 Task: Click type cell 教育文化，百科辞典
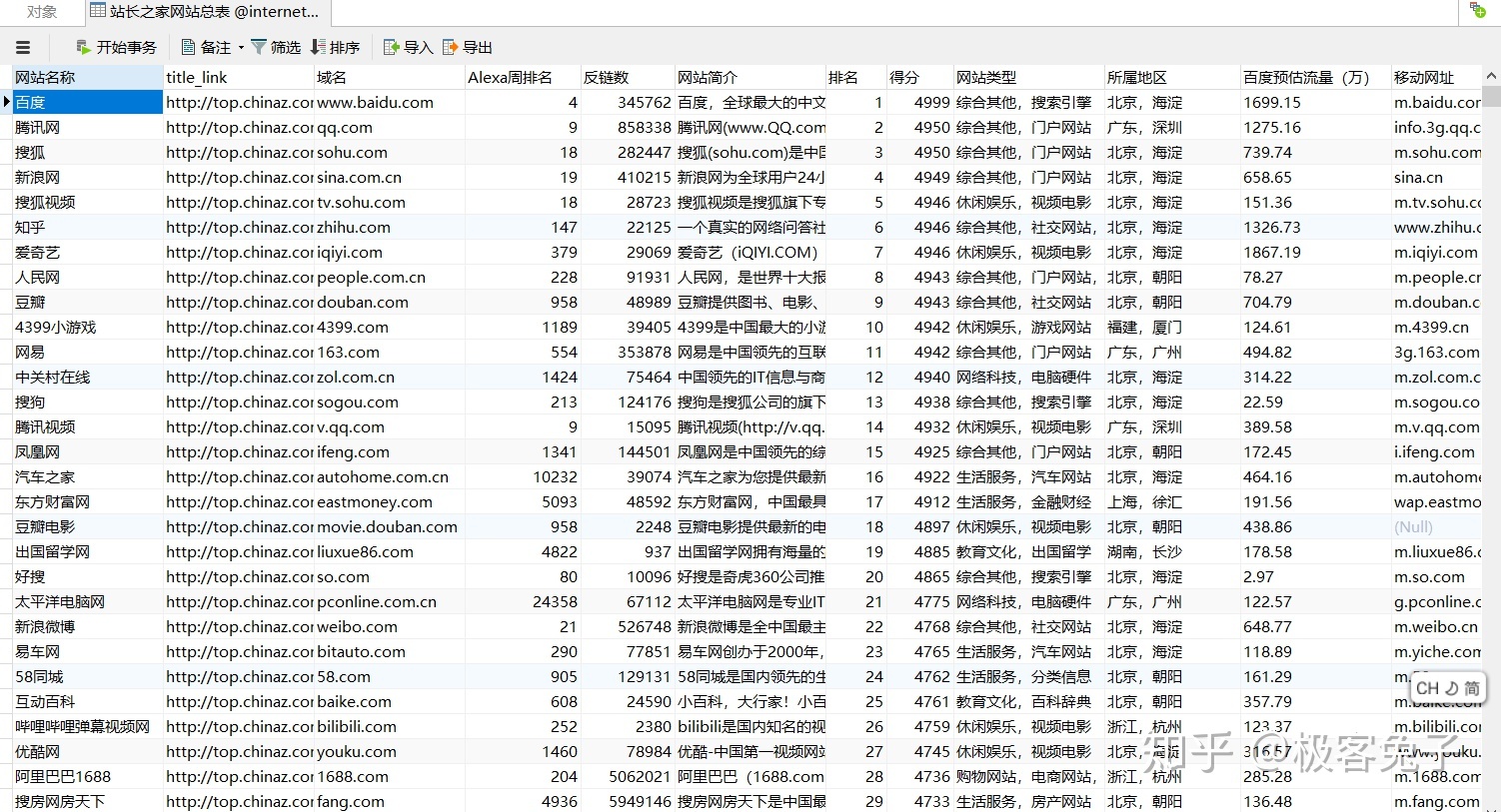click(1028, 701)
